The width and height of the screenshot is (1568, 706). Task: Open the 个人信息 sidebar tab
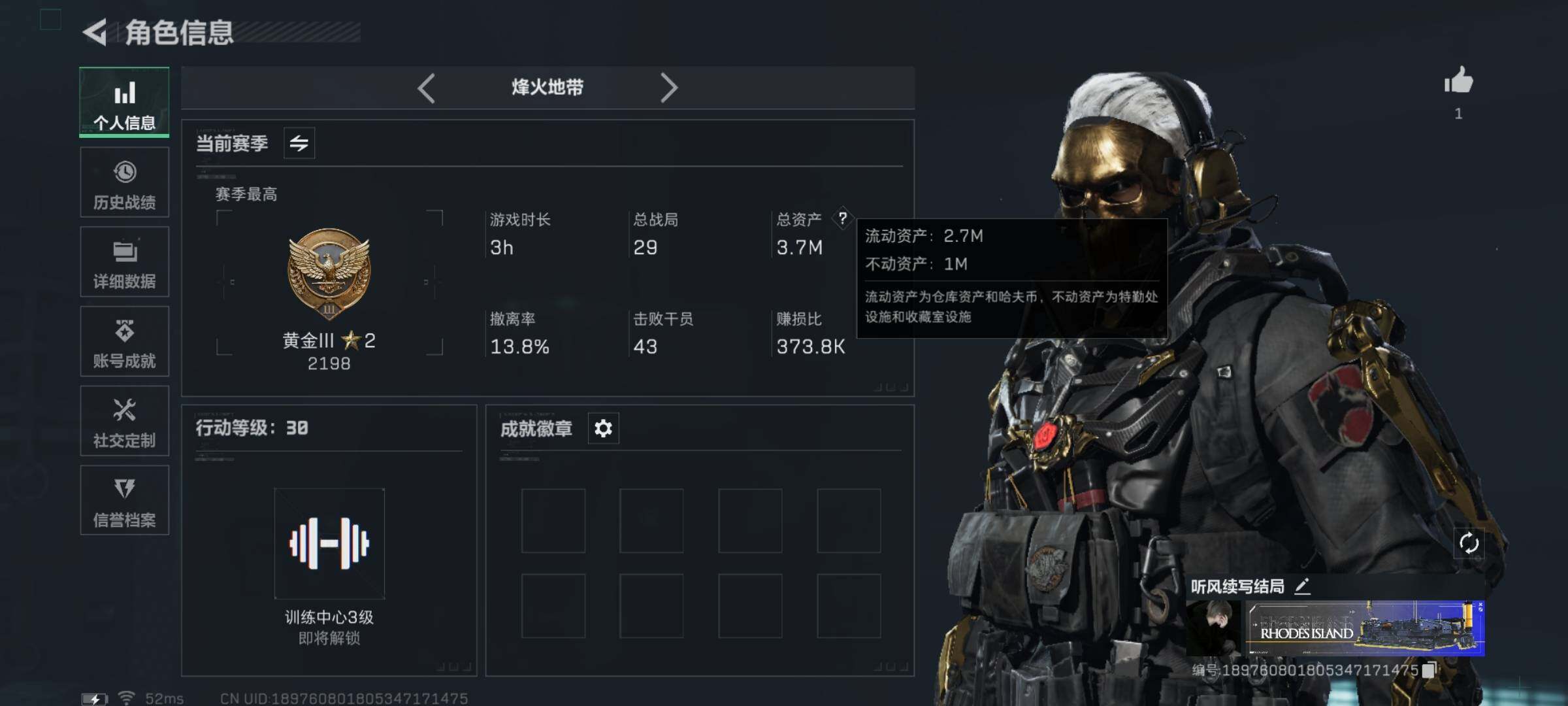click(x=124, y=103)
